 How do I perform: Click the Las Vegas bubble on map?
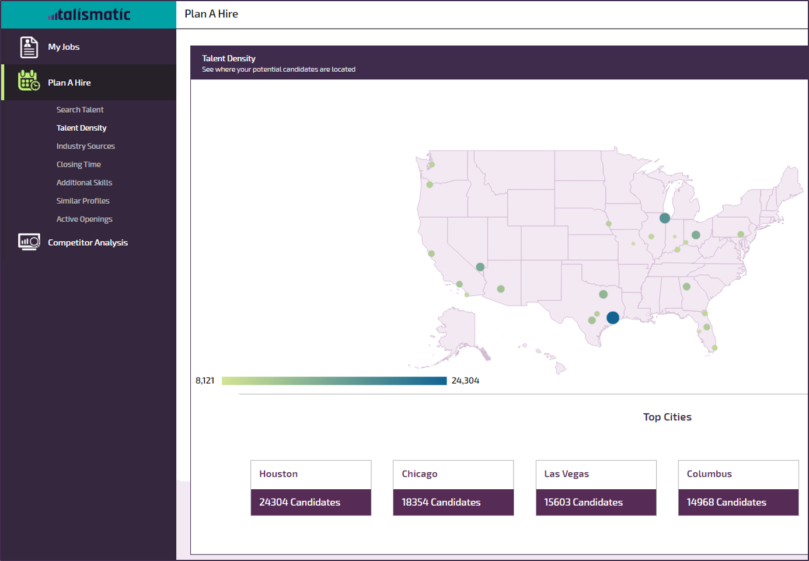point(480,267)
